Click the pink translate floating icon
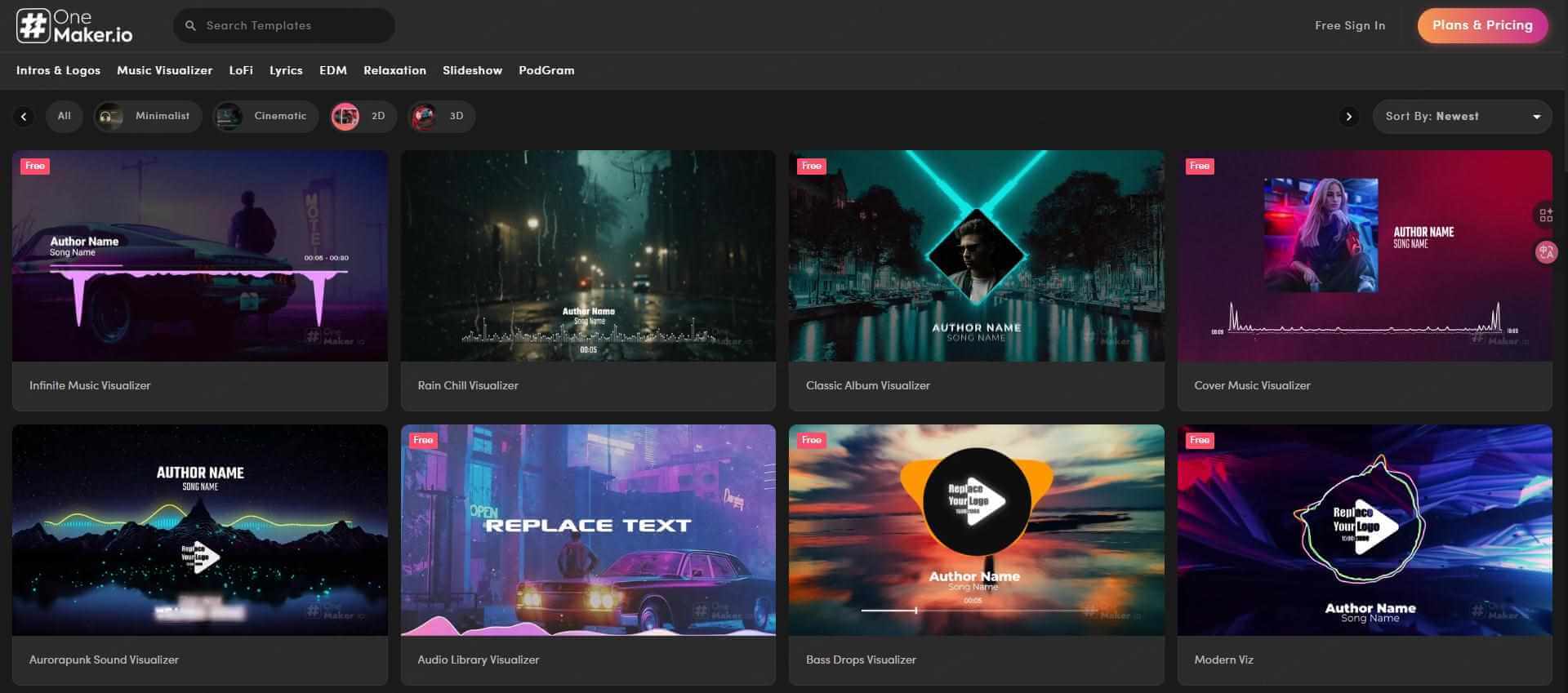This screenshot has height=693, width=1568. pos(1545,252)
